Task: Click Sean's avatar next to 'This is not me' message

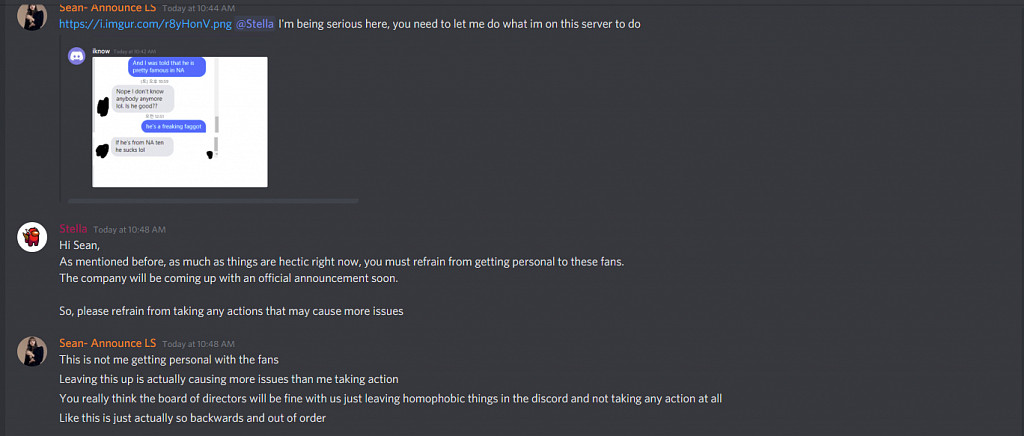Action: 33,351
